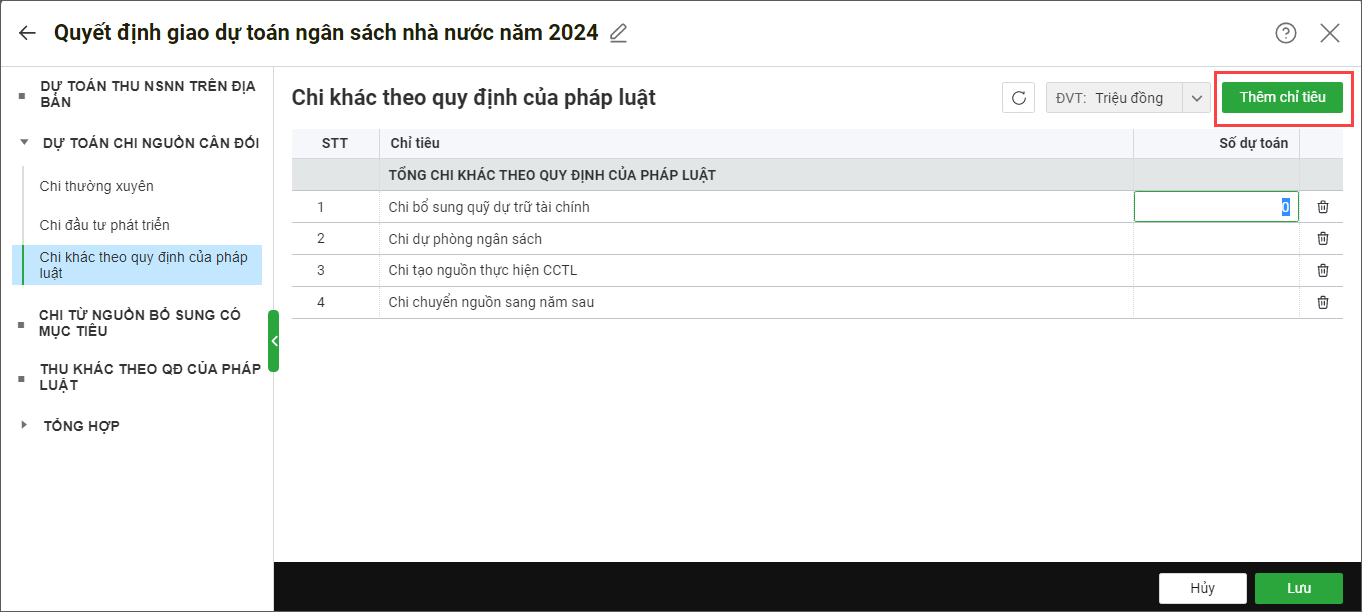Click the 'Thêm chỉ tiêu' button
Image resolution: width=1362 pixels, height=612 pixels.
coord(1282,97)
